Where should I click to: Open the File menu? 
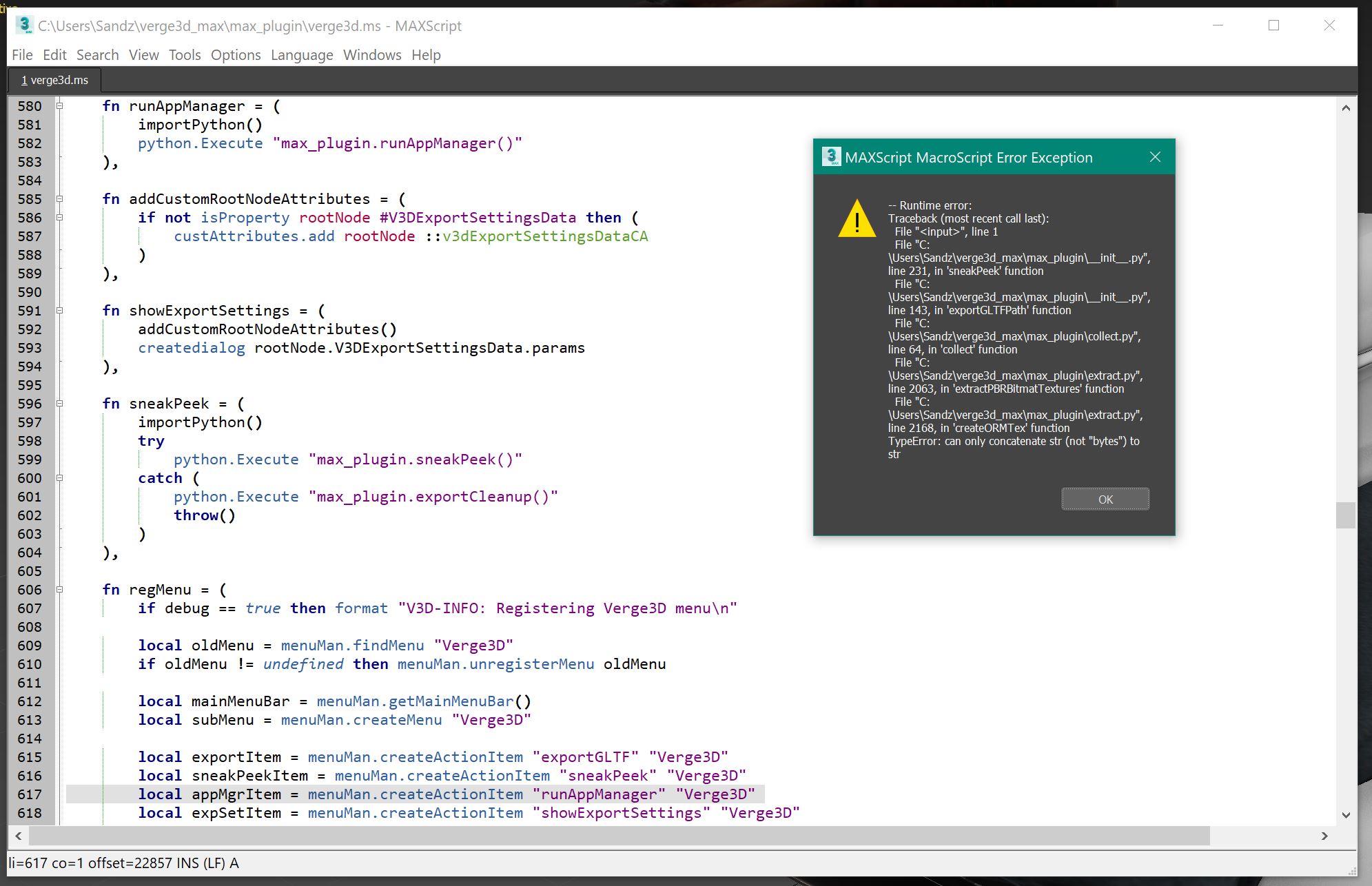pos(22,55)
